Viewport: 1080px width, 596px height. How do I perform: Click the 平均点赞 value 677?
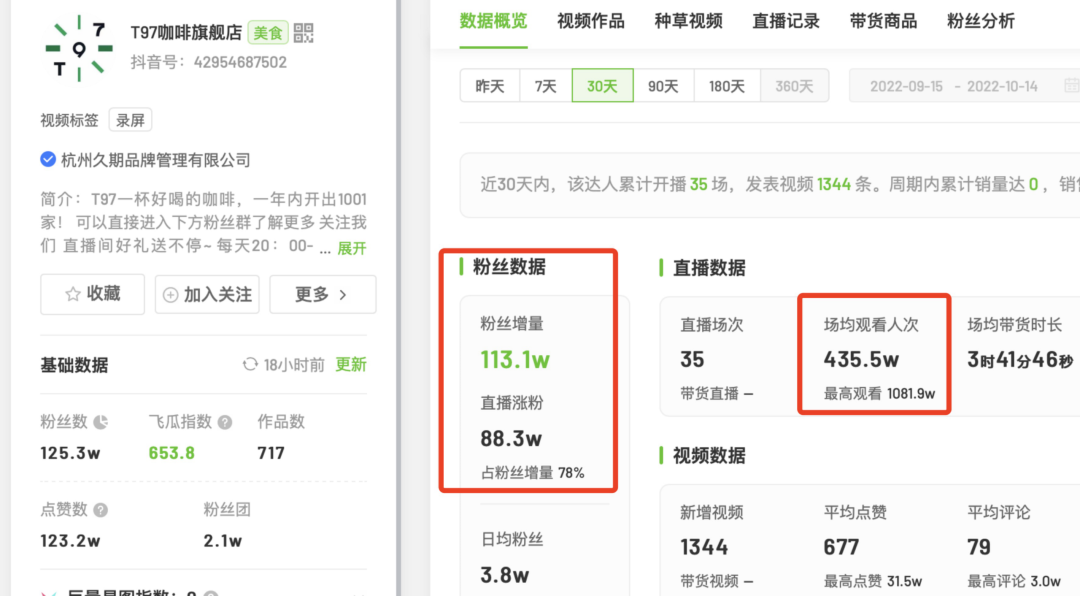coord(841,547)
